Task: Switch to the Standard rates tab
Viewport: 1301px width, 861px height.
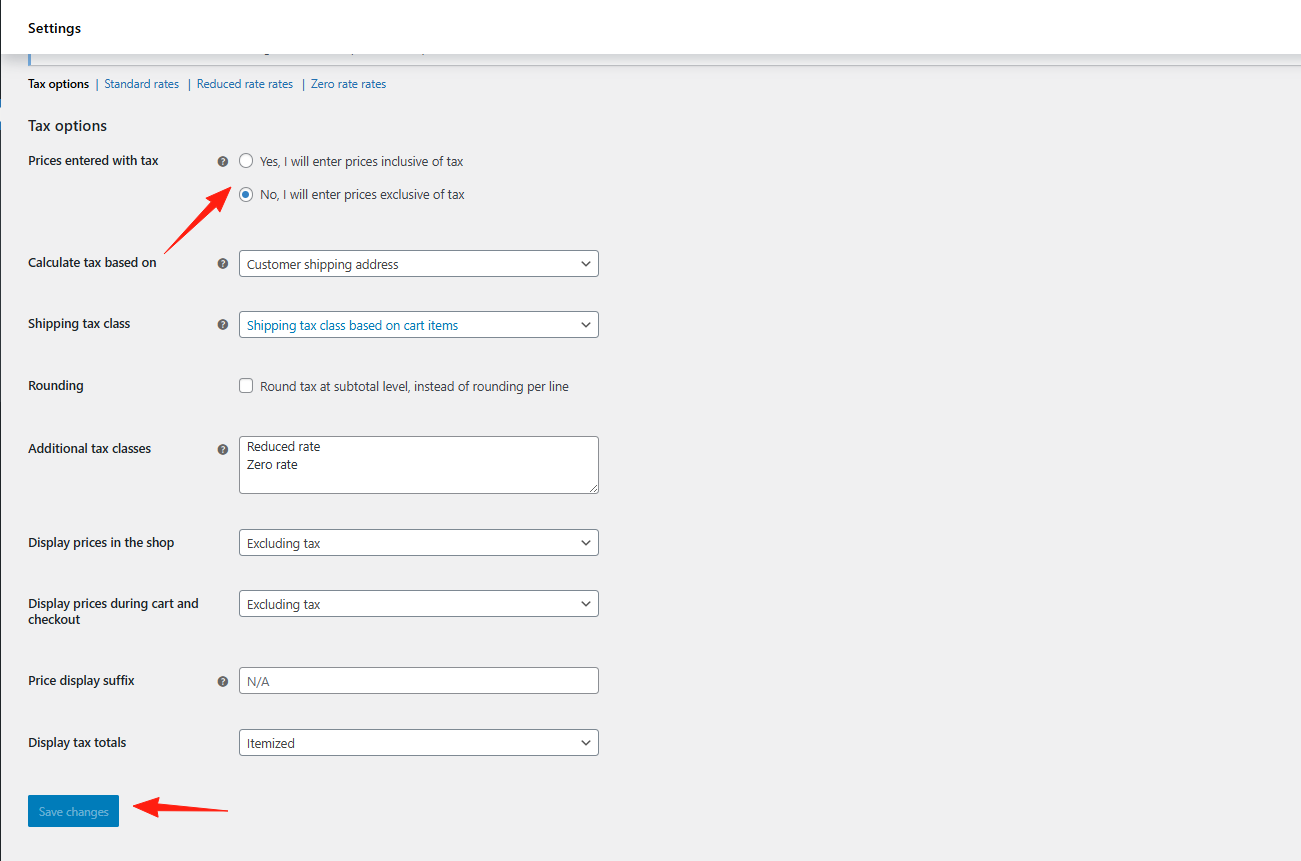Action: pyautogui.click(x=142, y=84)
